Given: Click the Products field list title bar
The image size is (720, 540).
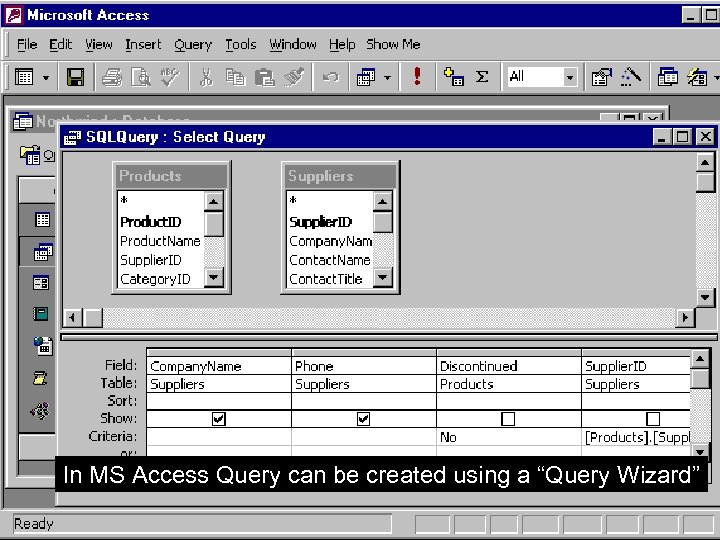Looking at the screenshot, I should 171,176.
